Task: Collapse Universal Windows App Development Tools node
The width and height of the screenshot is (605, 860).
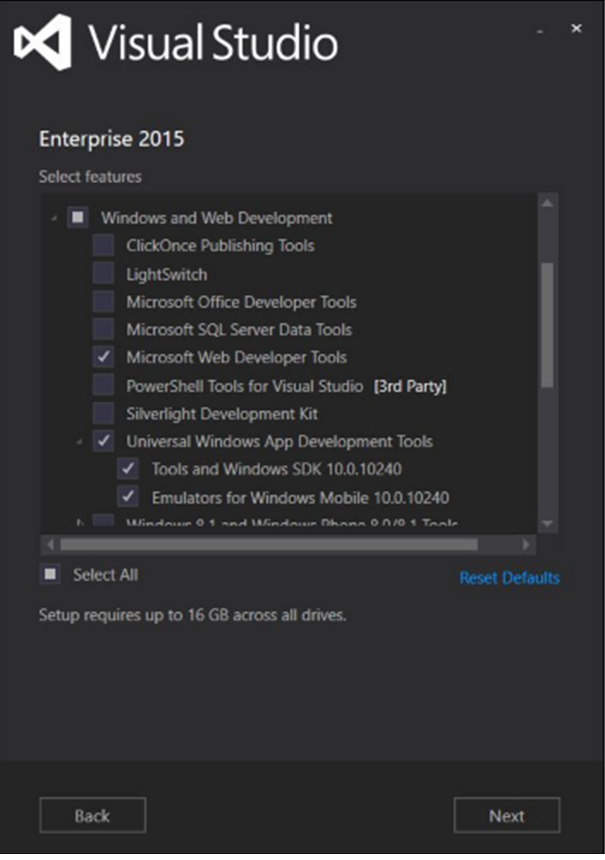Action: [x=80, y=442]
